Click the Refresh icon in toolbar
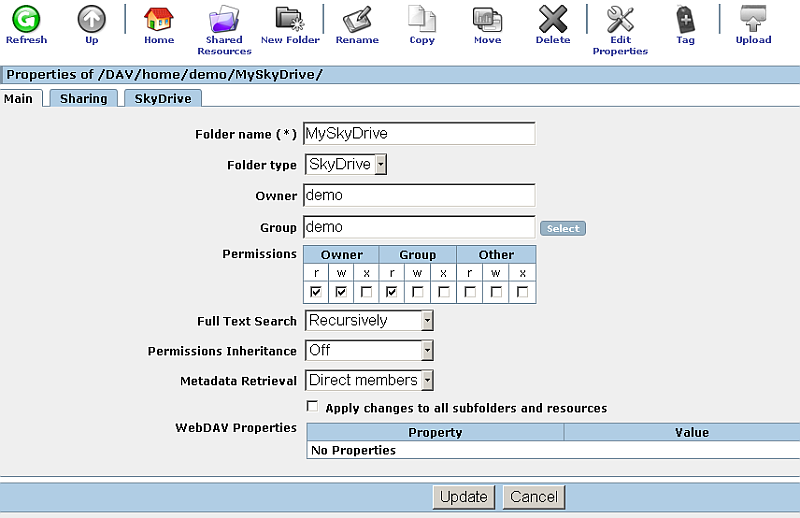 pyautogui.click(x=26, y=20)
